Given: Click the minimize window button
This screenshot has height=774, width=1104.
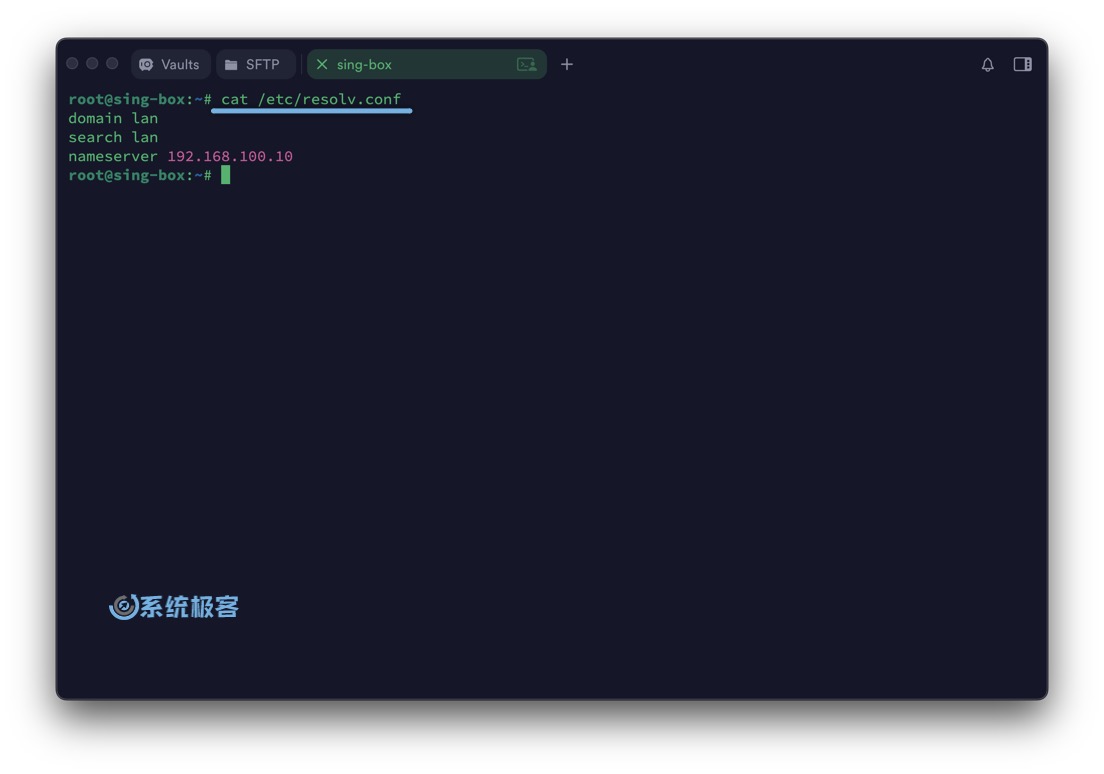Looking at the screenshot, I should pos(92,63).
